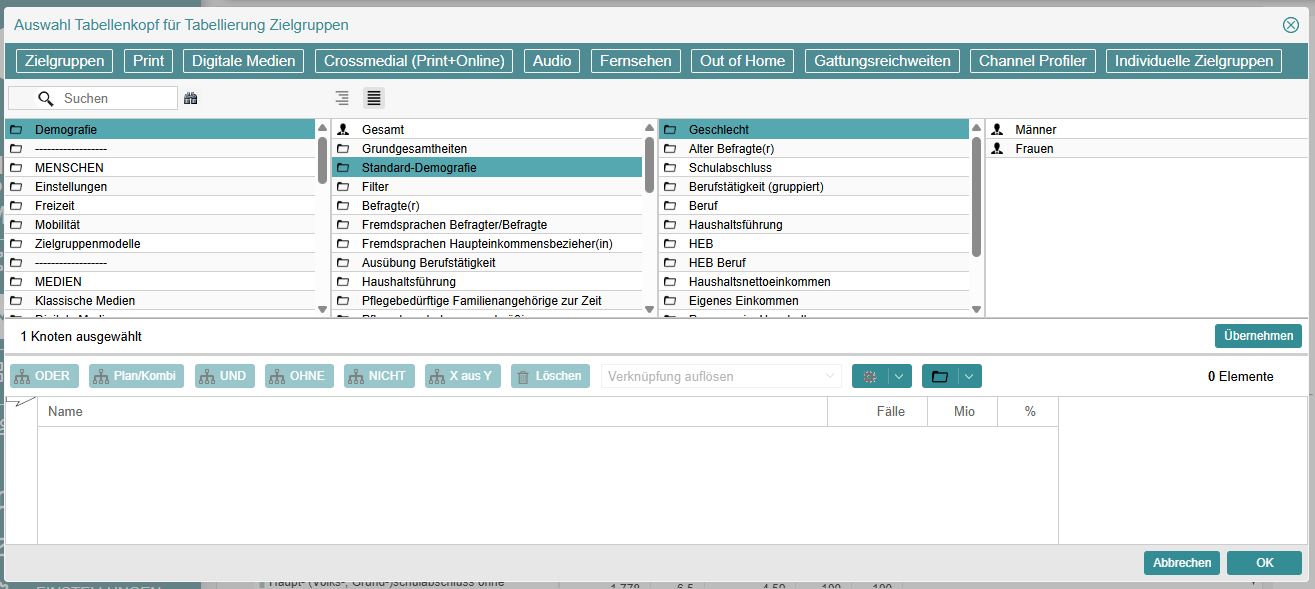Expand the arrow beside the folder button
This screenshot has height=589, width=1315.
(969, 376)
